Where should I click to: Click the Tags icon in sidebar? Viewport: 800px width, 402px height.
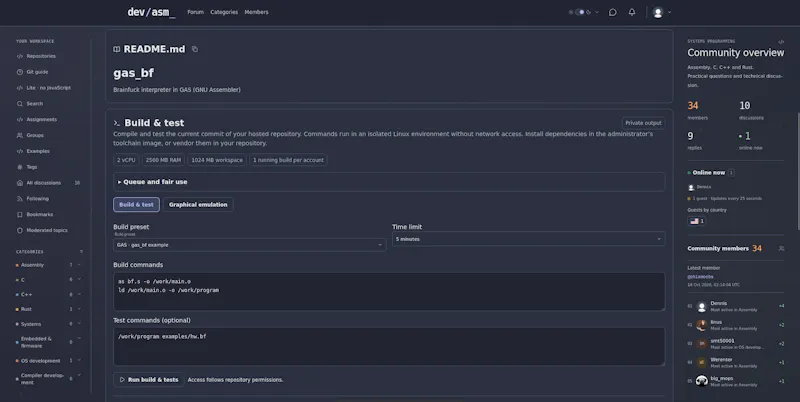point(20,167)
